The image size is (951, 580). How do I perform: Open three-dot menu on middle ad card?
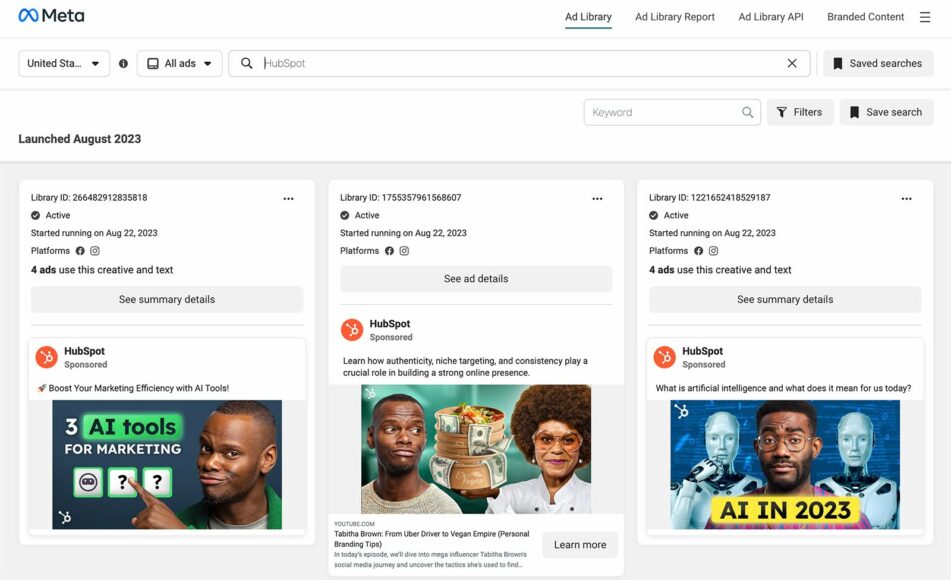[x=597, y=198]
